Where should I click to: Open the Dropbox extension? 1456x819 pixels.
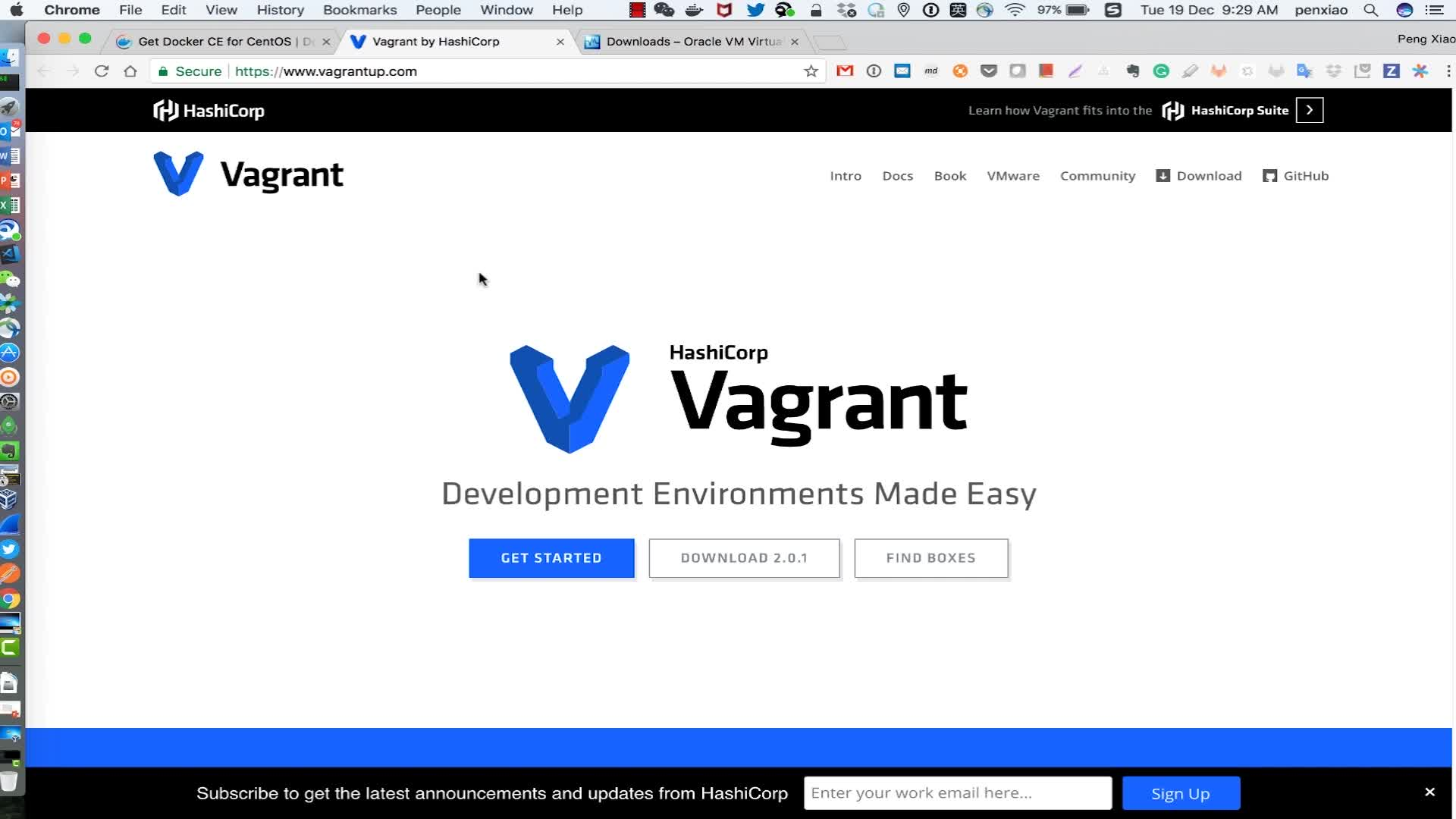[x=1332, y=71]
